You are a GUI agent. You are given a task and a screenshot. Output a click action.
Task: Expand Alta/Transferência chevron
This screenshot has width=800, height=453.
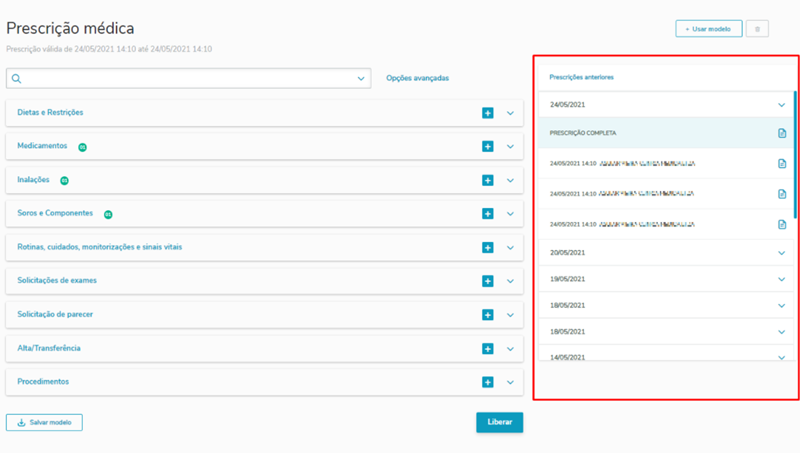tap(510, 349)
